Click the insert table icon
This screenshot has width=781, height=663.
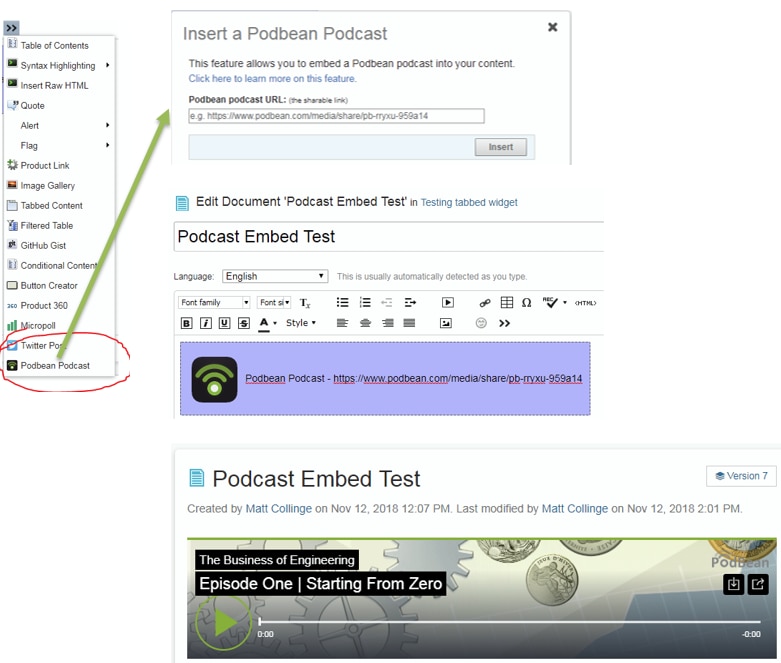[x=507, y=302]
